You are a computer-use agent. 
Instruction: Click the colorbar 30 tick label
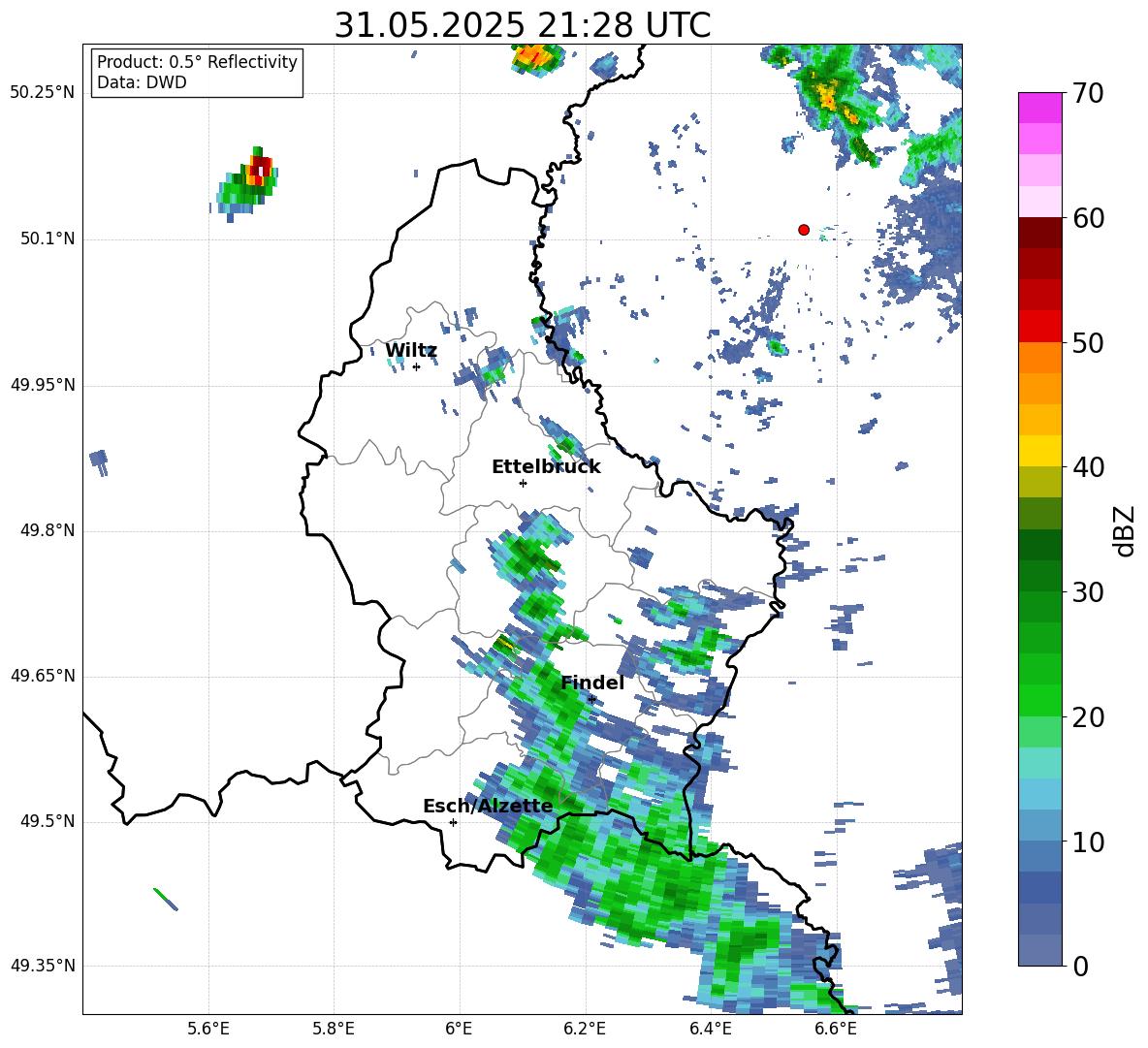pos(1088,592)
